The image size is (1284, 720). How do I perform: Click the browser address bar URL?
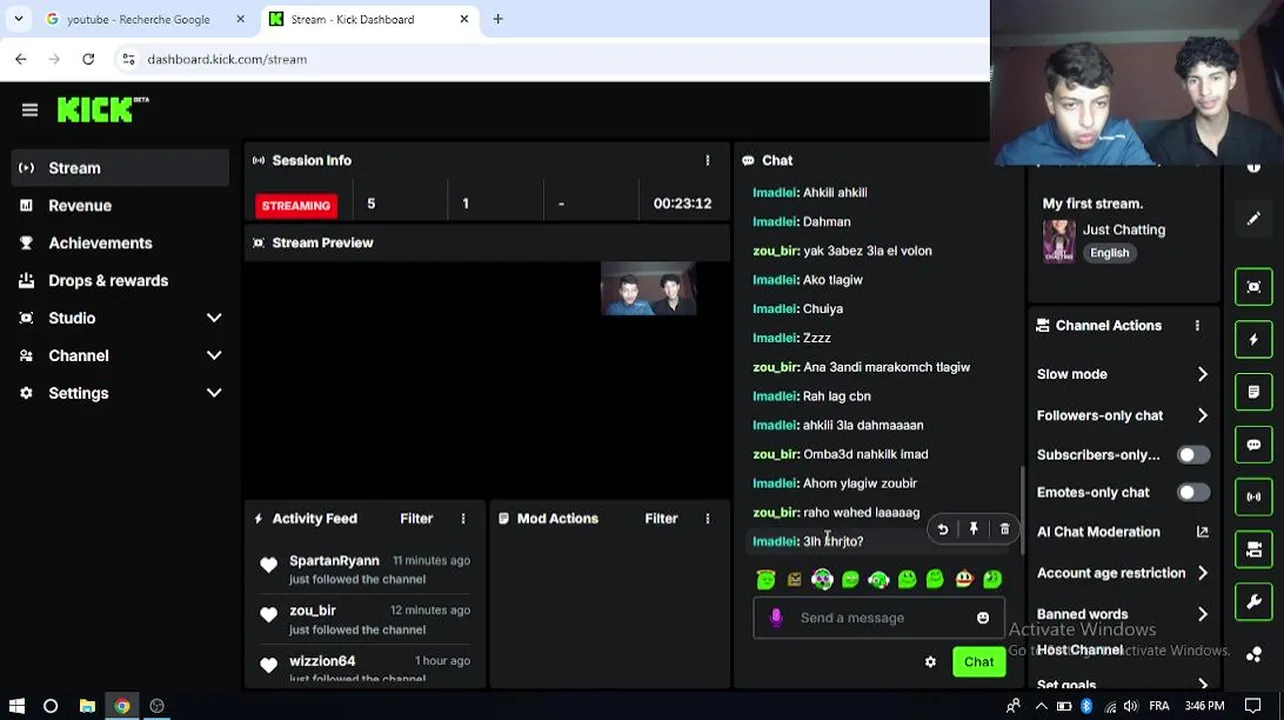click(x=227, y=59)
